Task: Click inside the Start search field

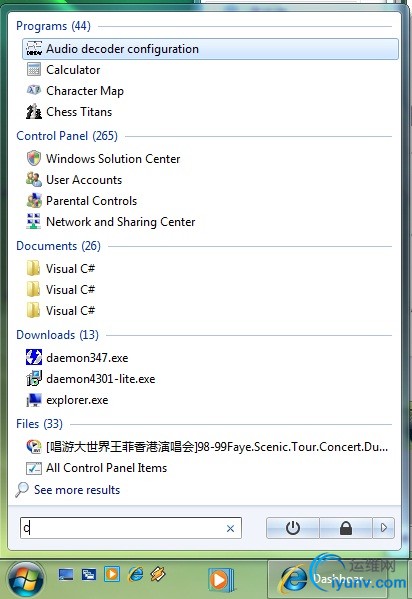Action: click(x=131, y=528)
